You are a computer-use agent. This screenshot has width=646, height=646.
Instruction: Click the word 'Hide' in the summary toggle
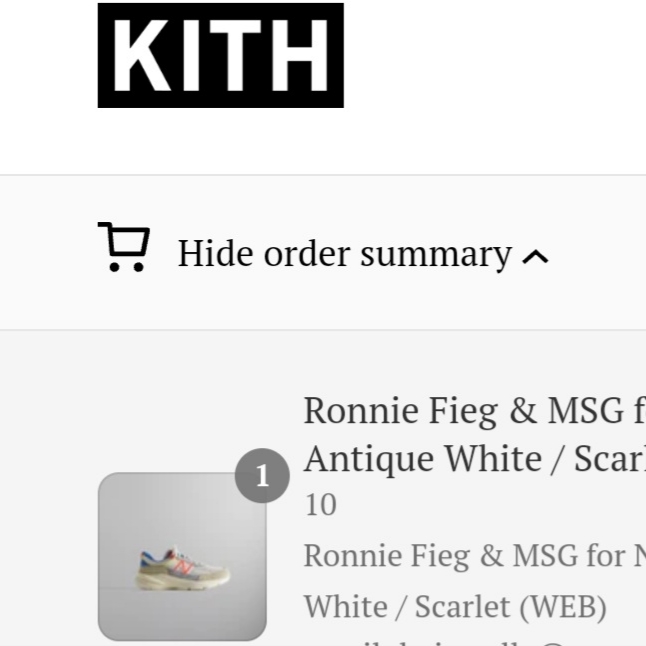click(215, 254)
